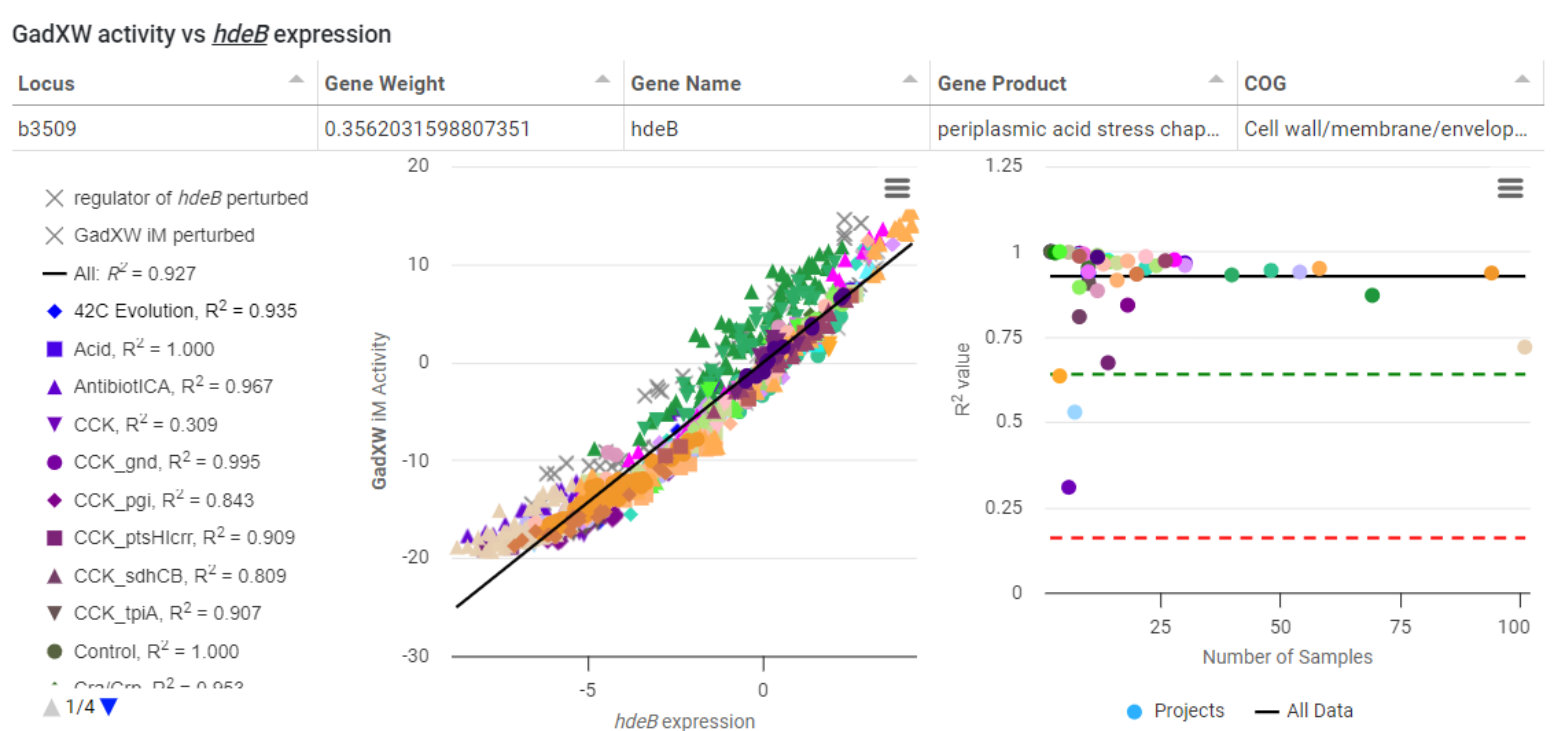Hide the Projects series in R² chart
The height and width of the screenshot is (731, 1554).
pyautogui.click(x=1175, y=711)
